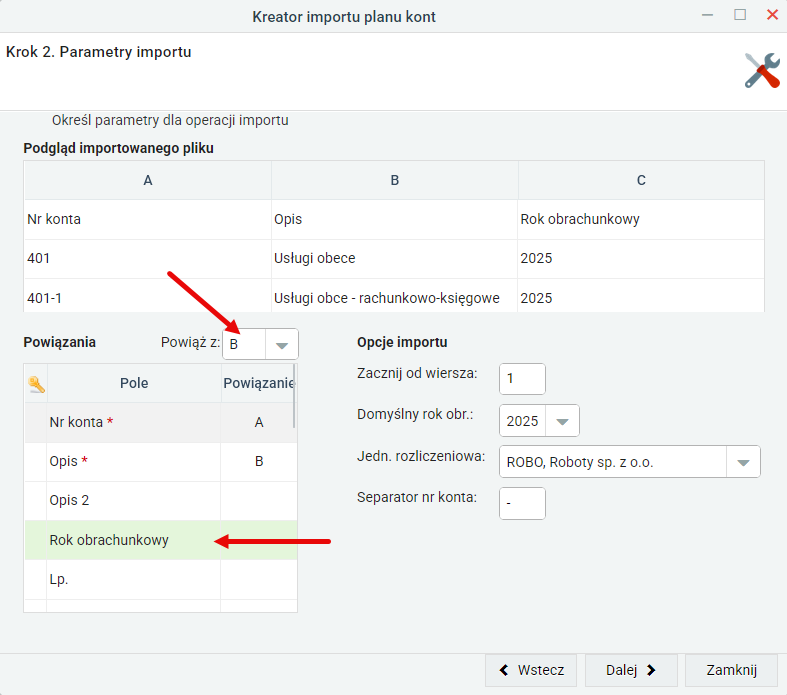The image size is (787, 695).
Task: Click the Pole column header
Action: pos(134,383)
